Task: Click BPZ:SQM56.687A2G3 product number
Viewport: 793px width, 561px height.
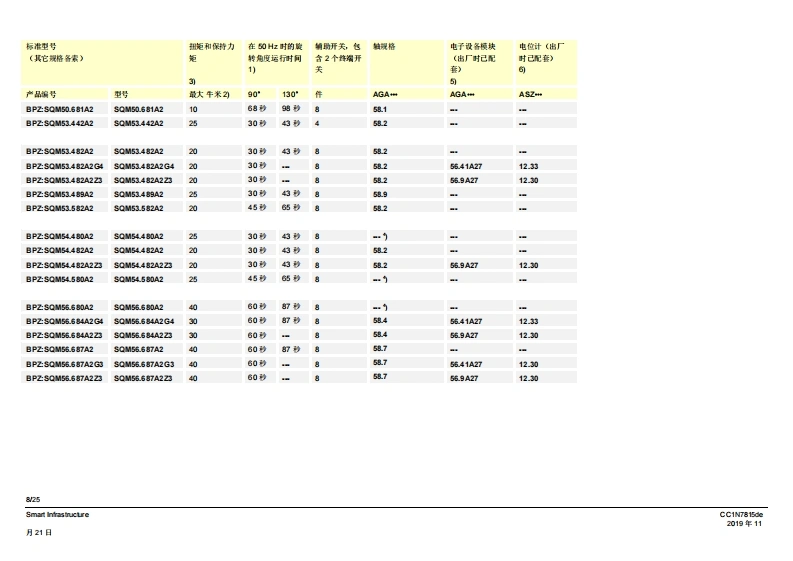Action: (63, 365)
